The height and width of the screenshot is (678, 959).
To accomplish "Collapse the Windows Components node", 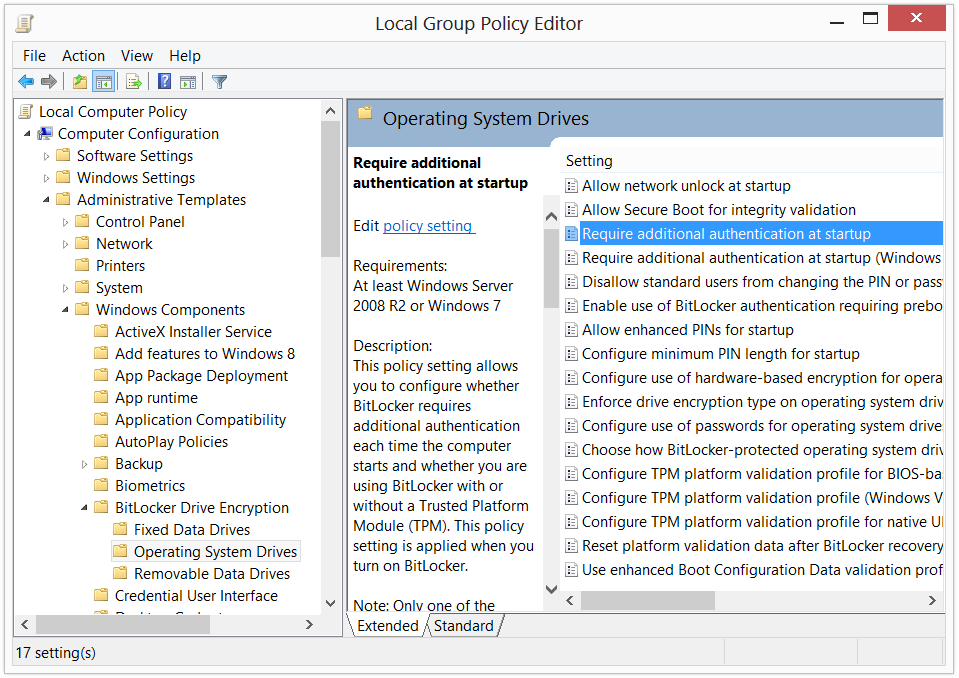I will (65, 310).
